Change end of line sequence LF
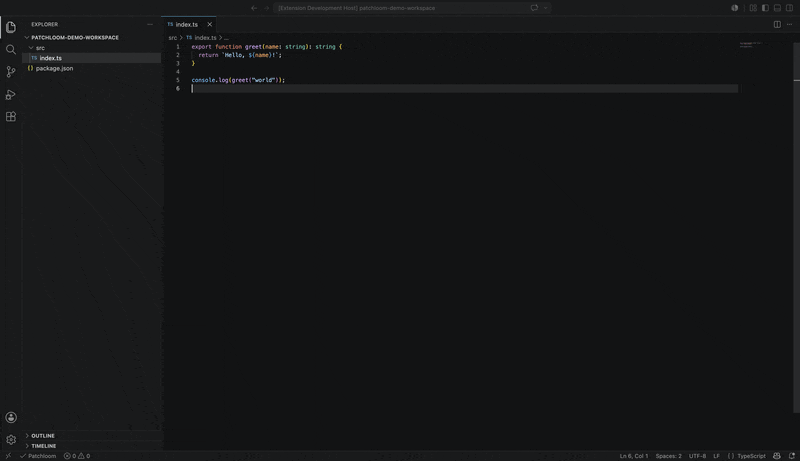Screen dimensions: 800x461 pyautogui.click(x=716, y=456)
